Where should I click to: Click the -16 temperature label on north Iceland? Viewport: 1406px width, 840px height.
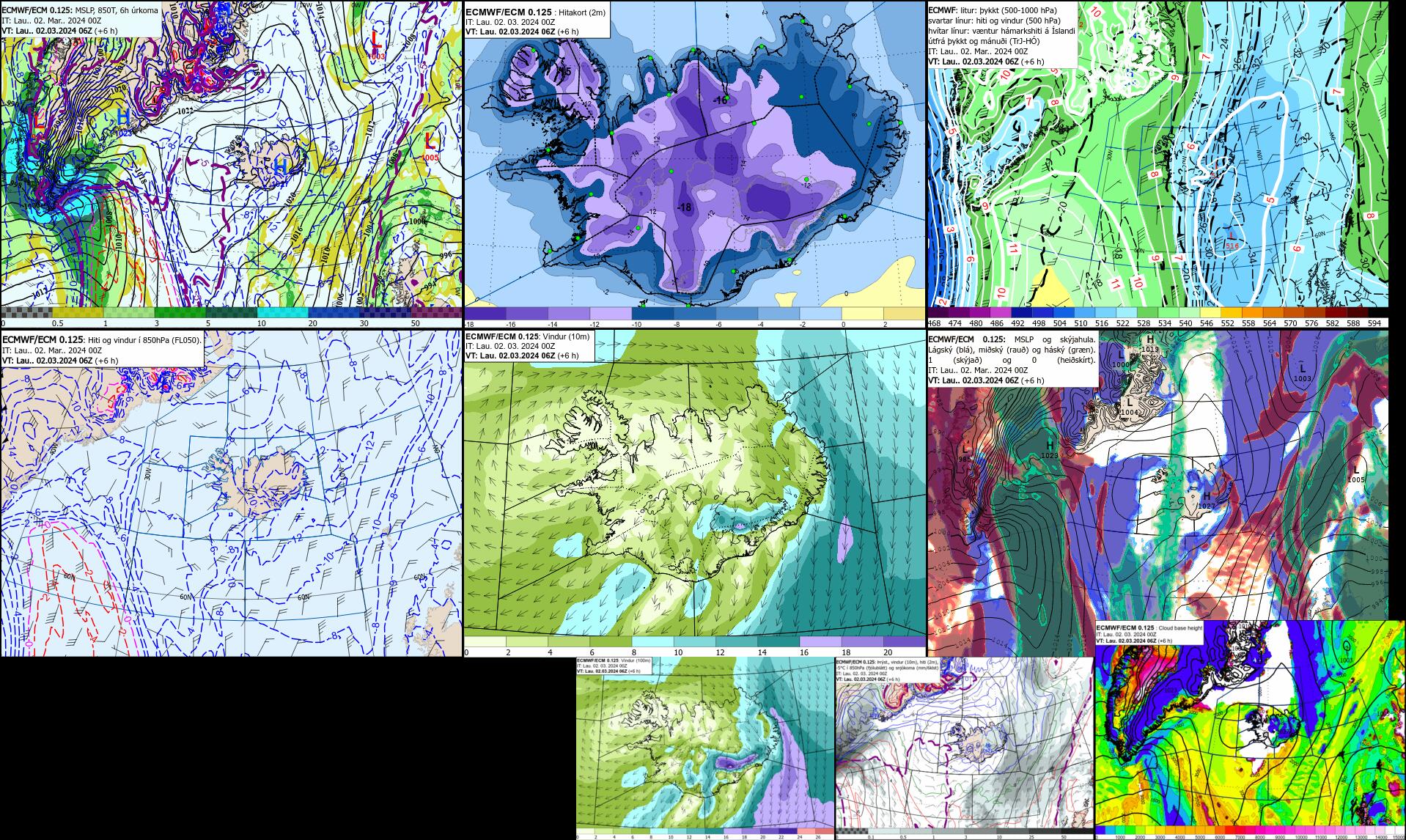click(721, 100)
